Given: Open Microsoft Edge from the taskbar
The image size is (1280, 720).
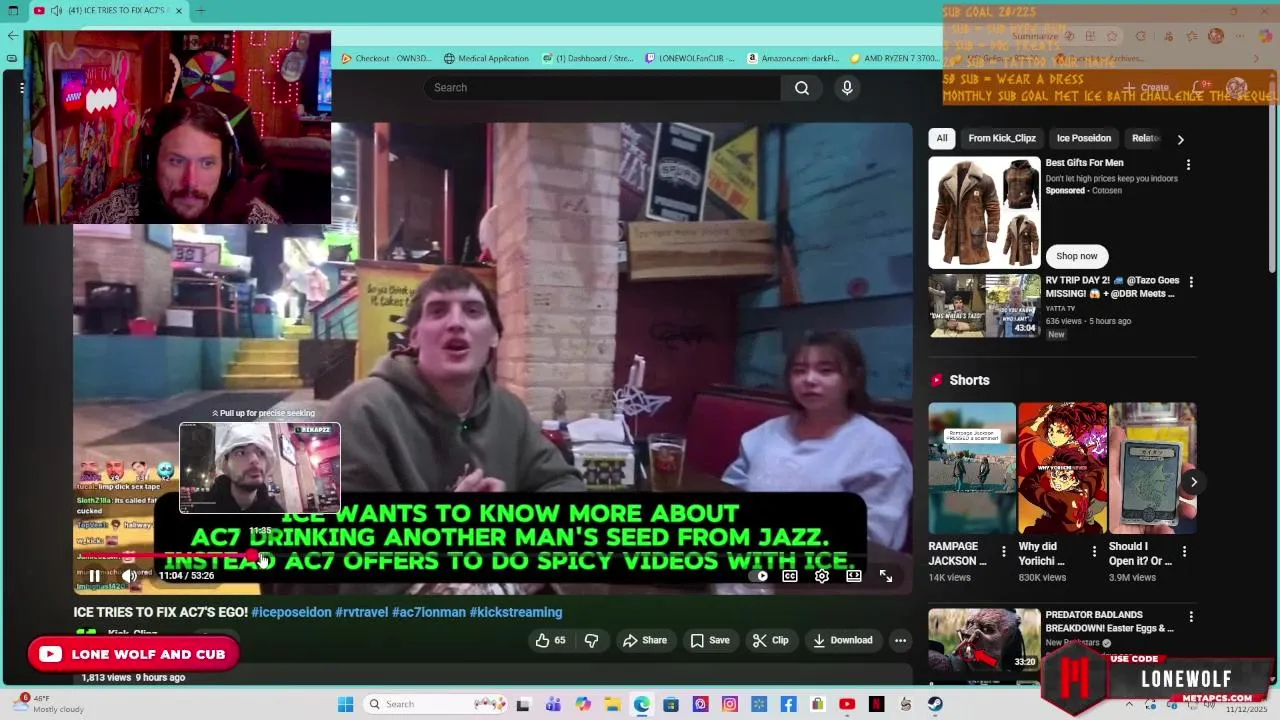Looking at the screenshot, I should (641, 704).
